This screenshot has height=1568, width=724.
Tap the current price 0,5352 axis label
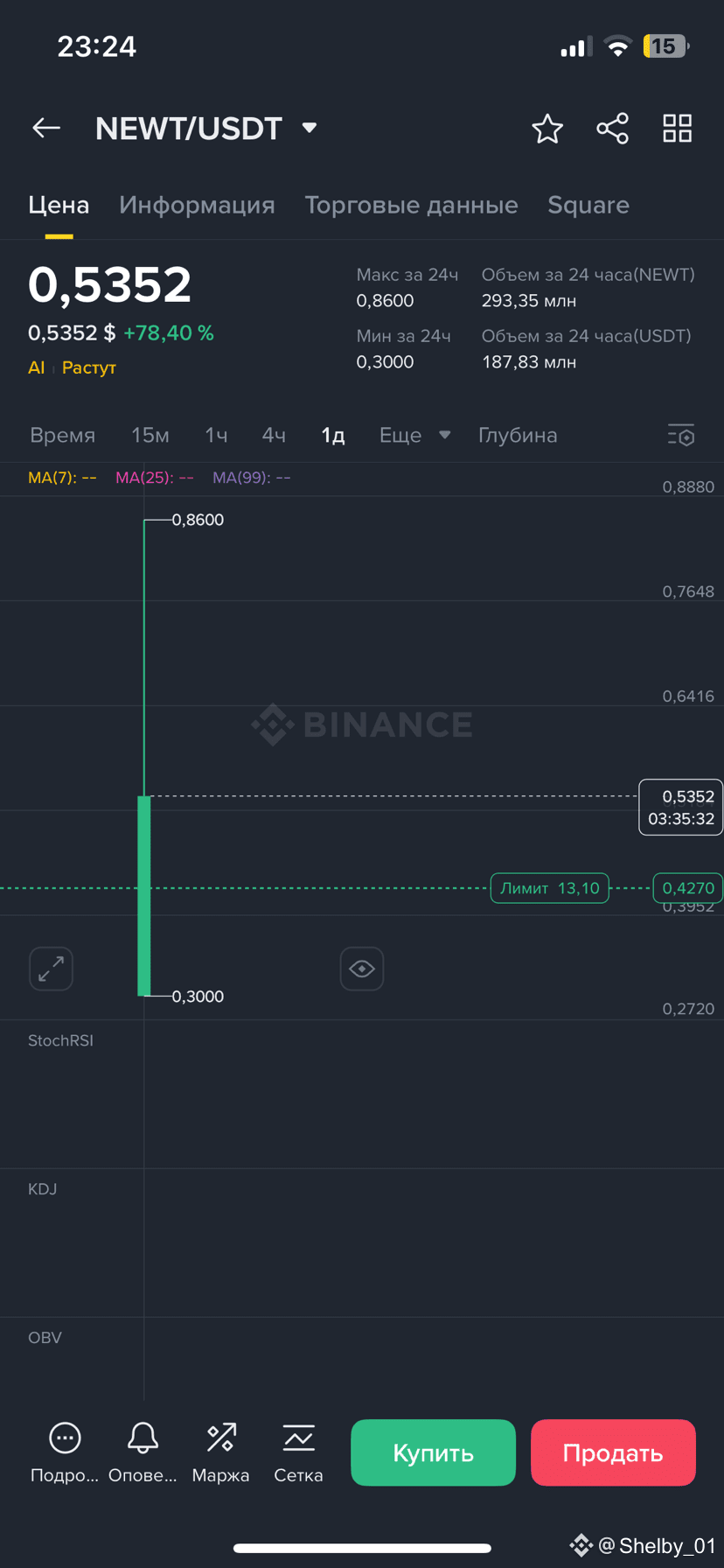click(681, 807)
